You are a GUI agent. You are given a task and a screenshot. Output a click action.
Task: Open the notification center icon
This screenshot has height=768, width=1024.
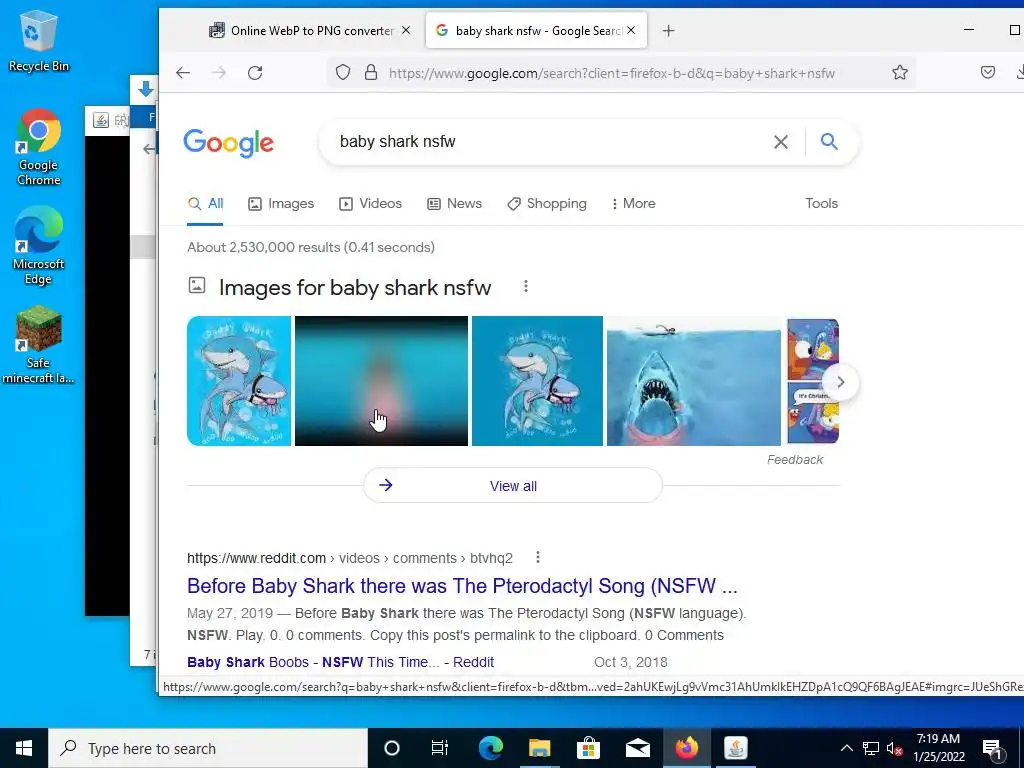(x=992, y=748)
